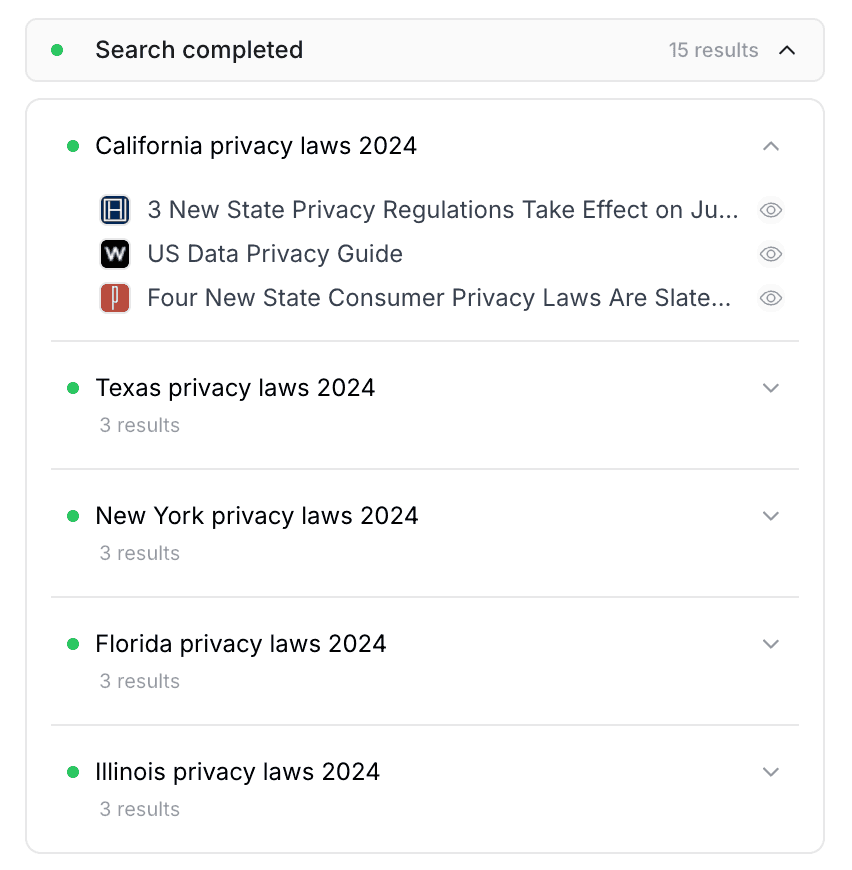The image size is (852, 870).
Task: Collapse the California privacy laws 2024 section
Action: coord(771,146)
